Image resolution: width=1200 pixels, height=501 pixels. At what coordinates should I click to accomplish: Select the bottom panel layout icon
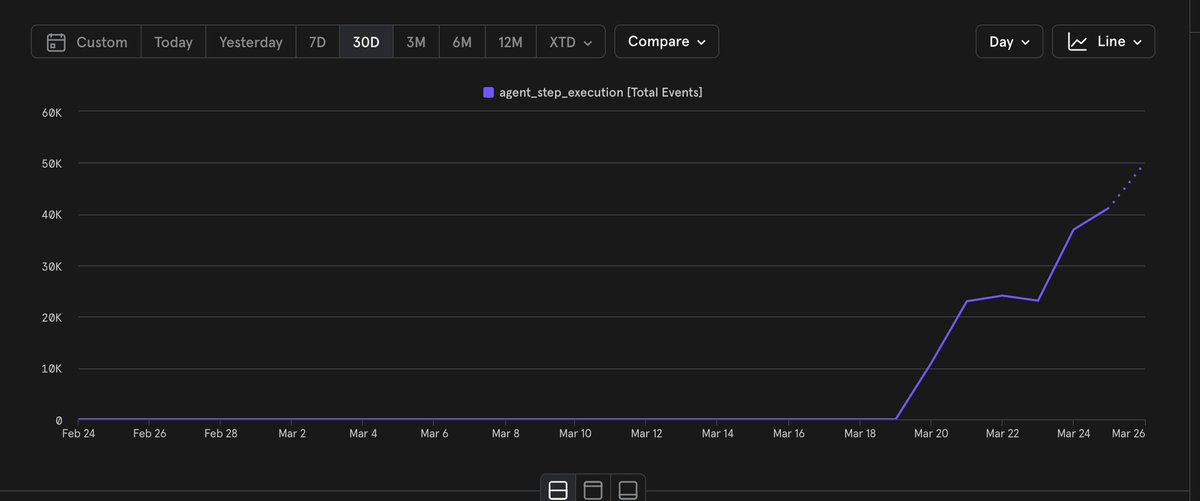click(x=628, y=489)
